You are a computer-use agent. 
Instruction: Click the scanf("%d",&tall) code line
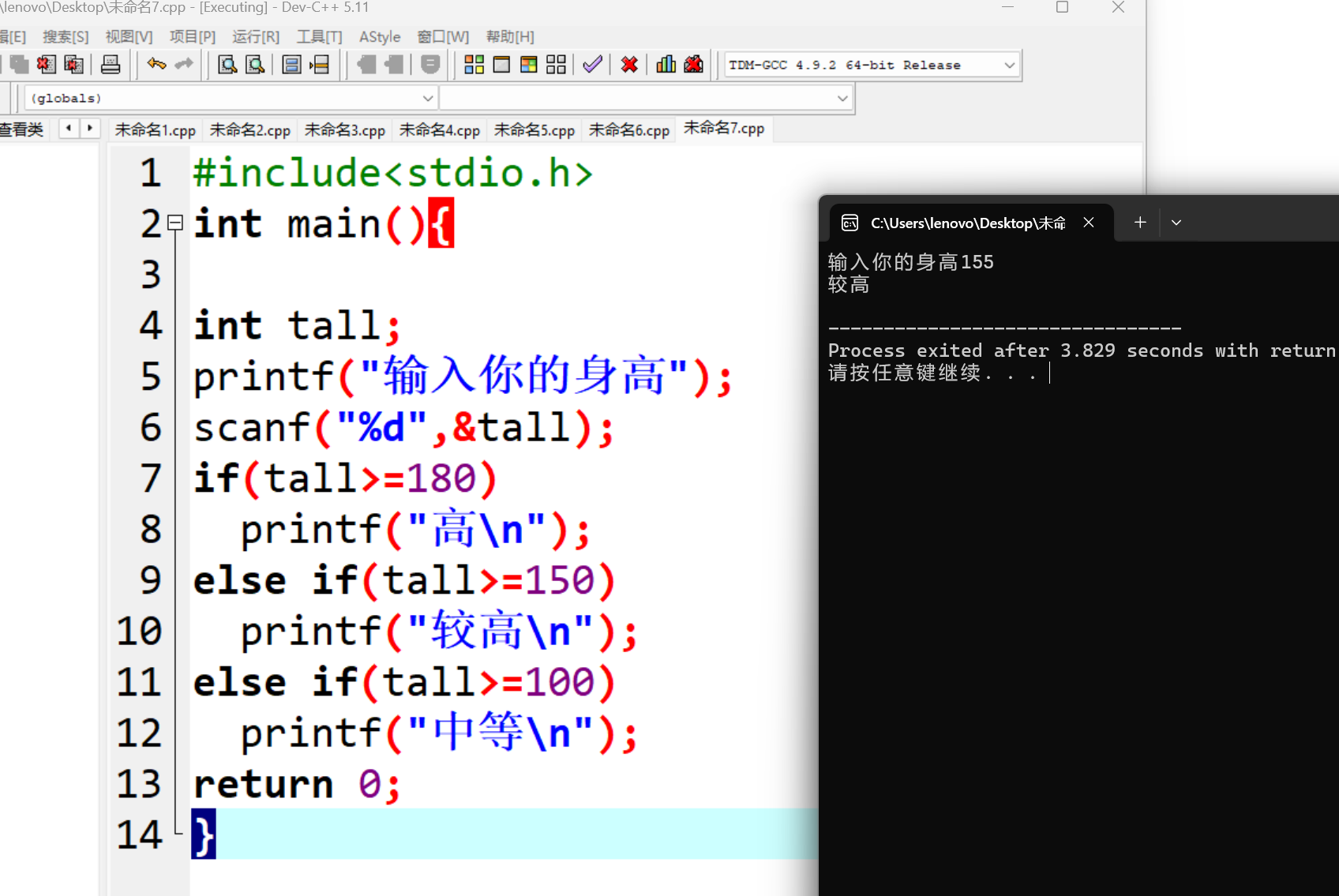click(x=403, y=428)
